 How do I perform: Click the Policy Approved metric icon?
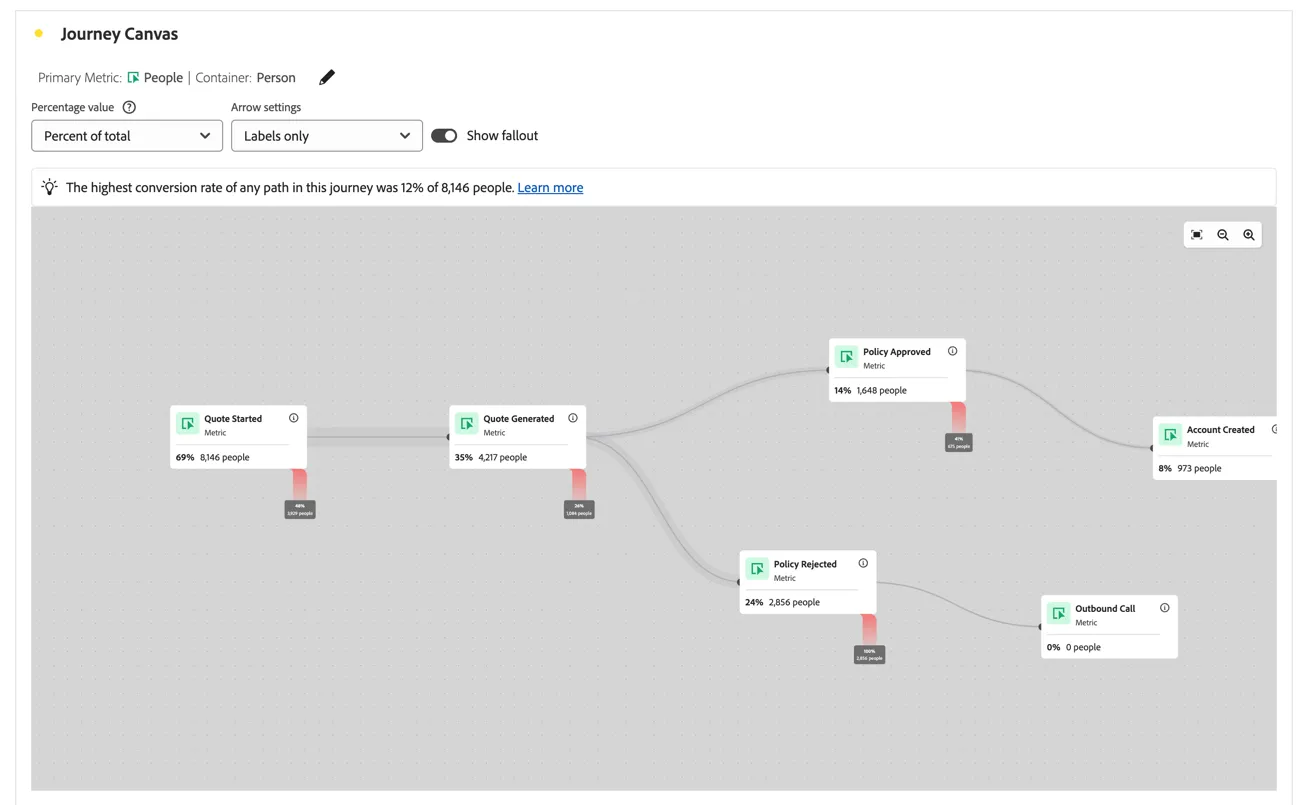(846, 357)
